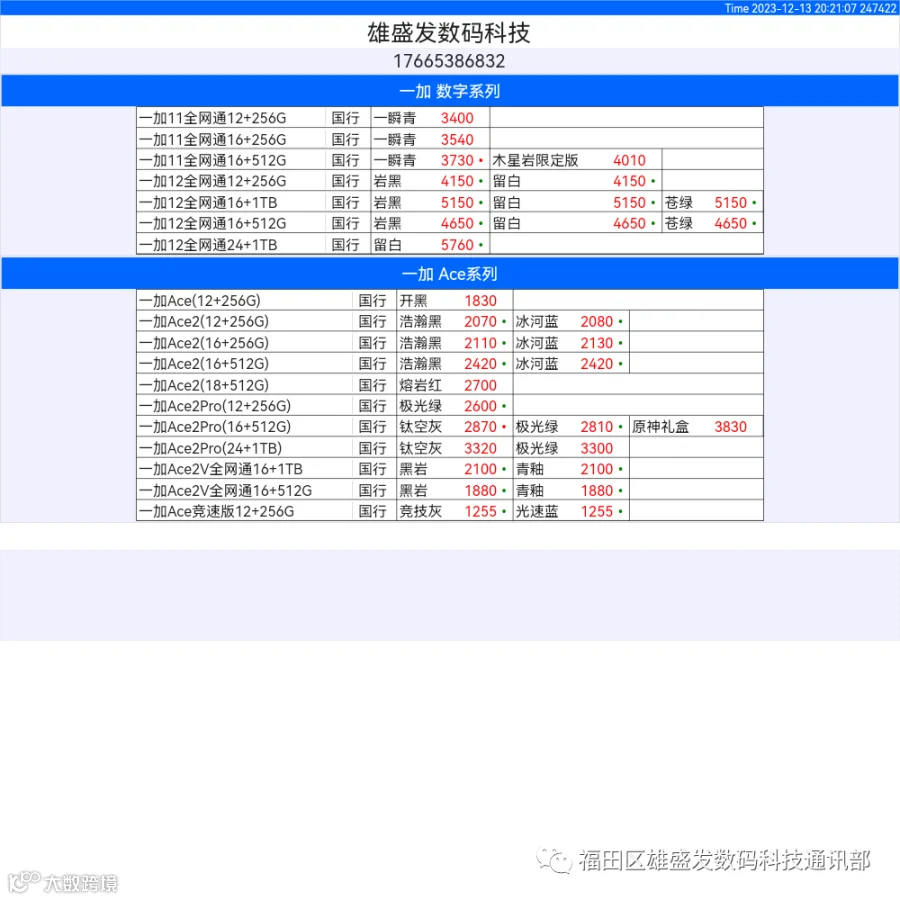
Task: Select row 一加Ace2Pro(24+1TB)
Action: point(449,448)
